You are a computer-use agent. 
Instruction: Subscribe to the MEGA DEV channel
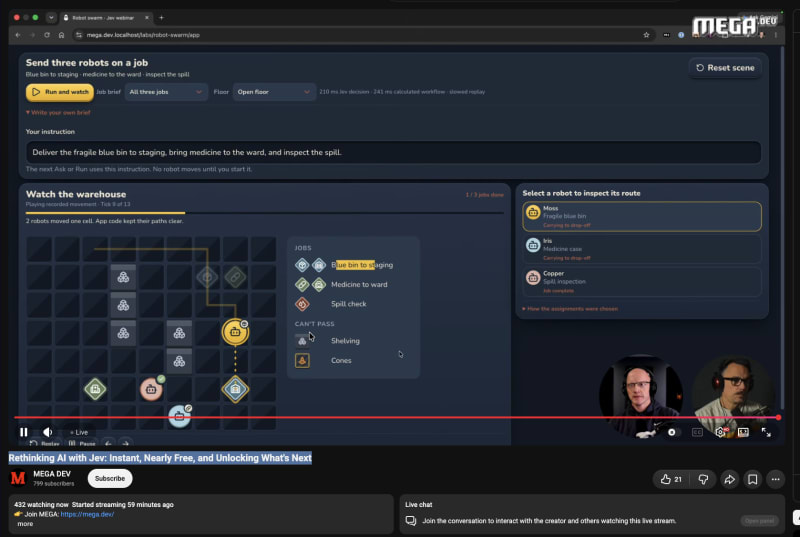click(x=110, y=478)
